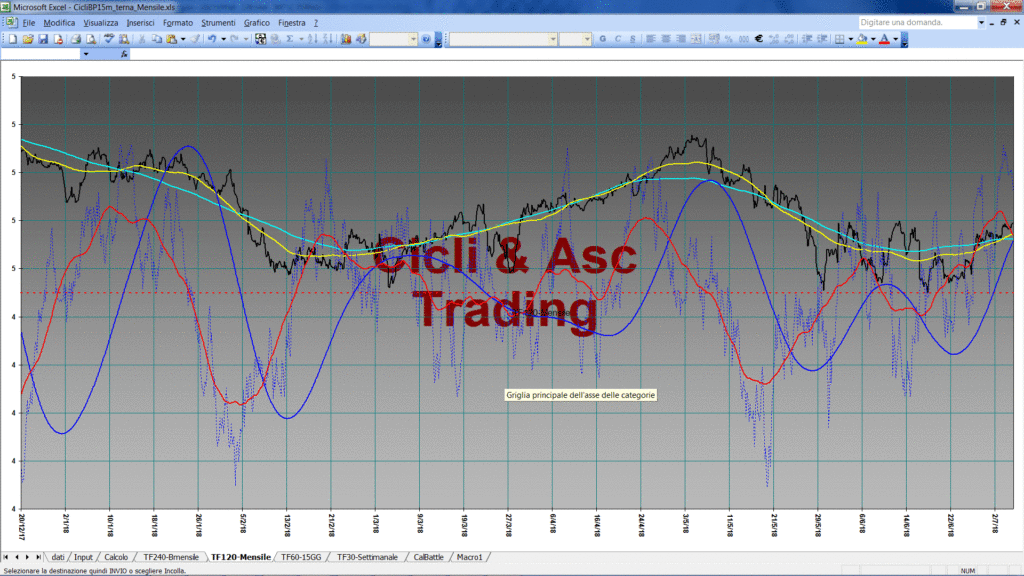Screen dimensions: 1024x576
Task: Switch to the TF60-15GG sheet tab
Action: [x=301, y=557]
